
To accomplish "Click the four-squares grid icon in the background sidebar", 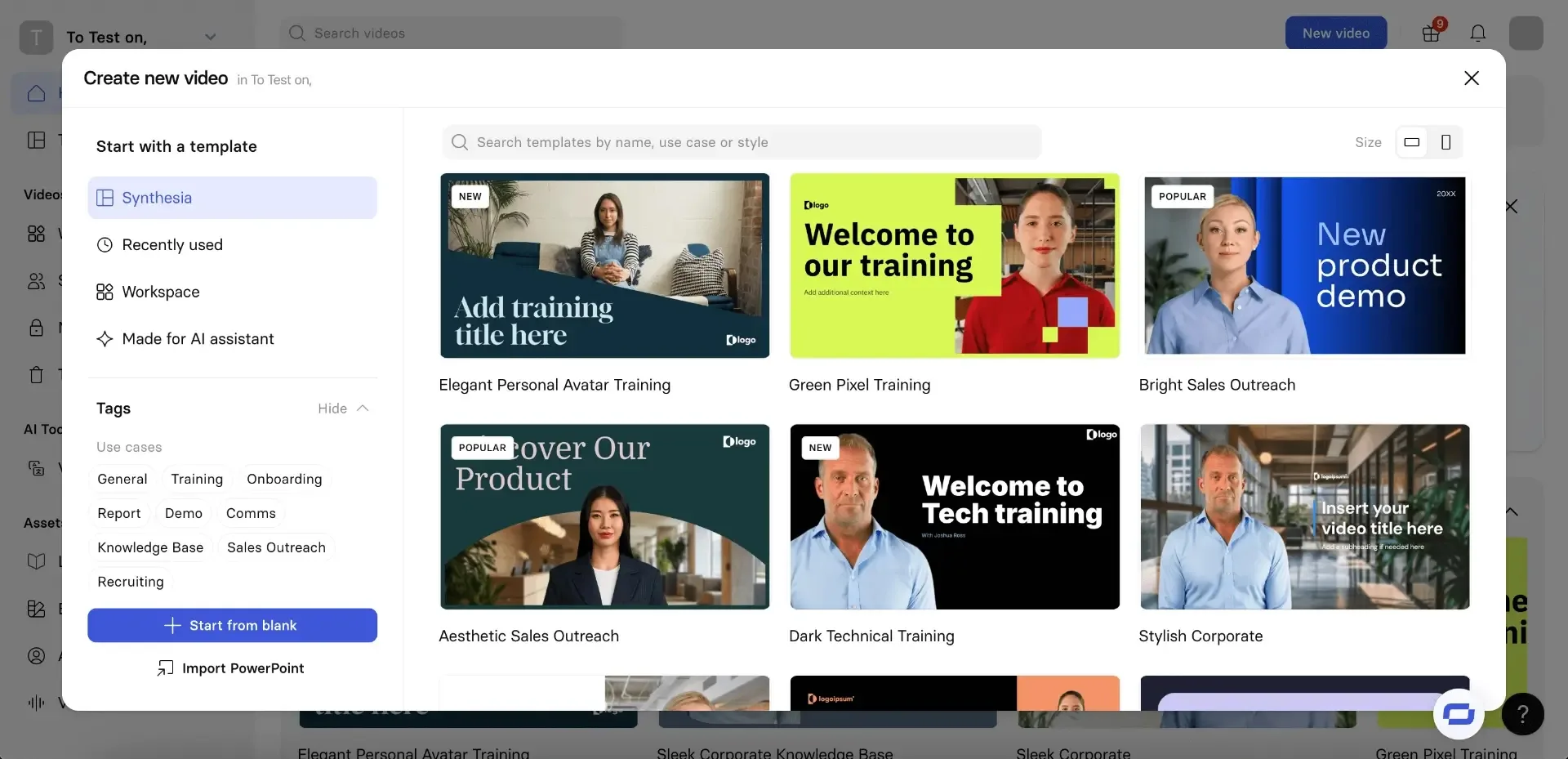I will tap(37, 234).
